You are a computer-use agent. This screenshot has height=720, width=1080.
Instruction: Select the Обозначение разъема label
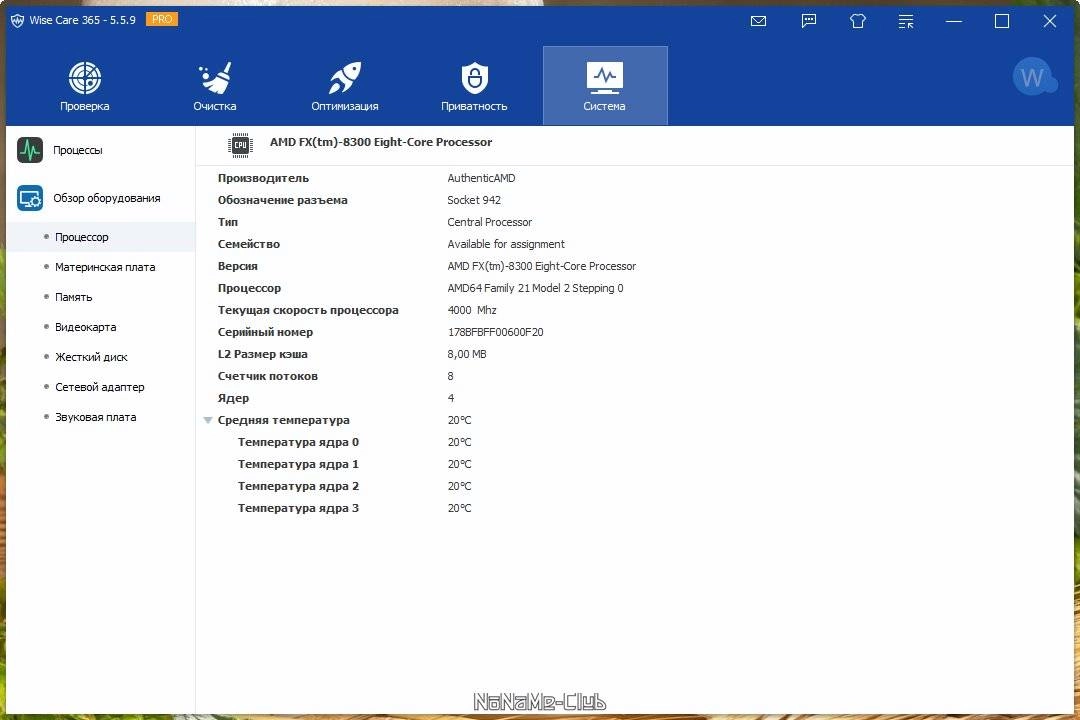coord(282,200)
